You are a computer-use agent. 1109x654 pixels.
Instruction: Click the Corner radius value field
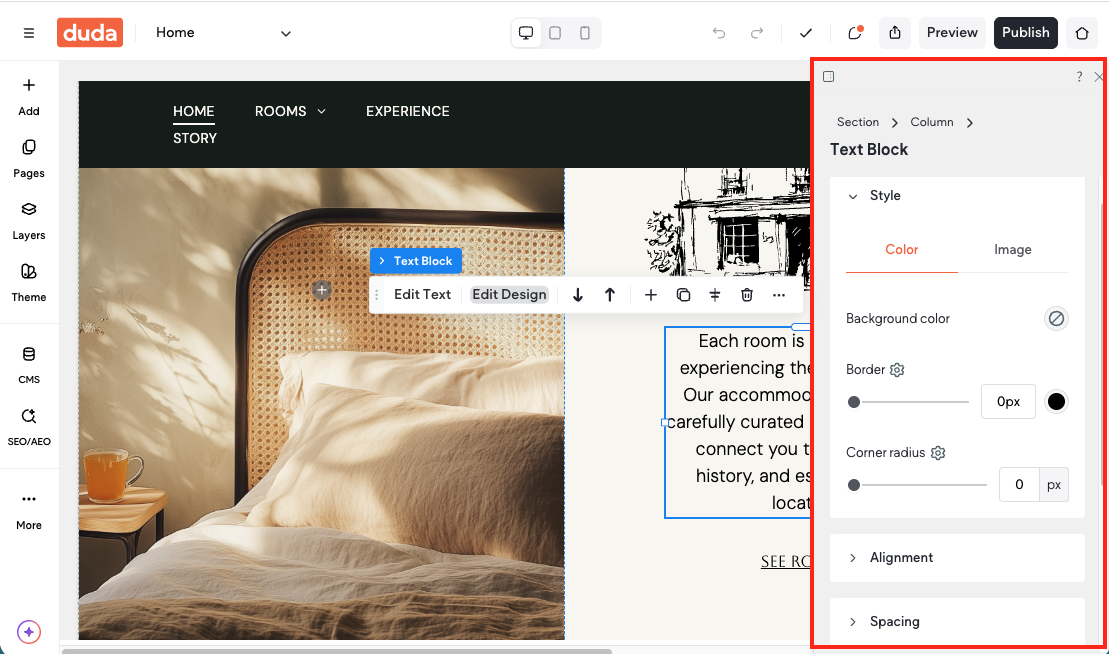(x=1018, y=485)
